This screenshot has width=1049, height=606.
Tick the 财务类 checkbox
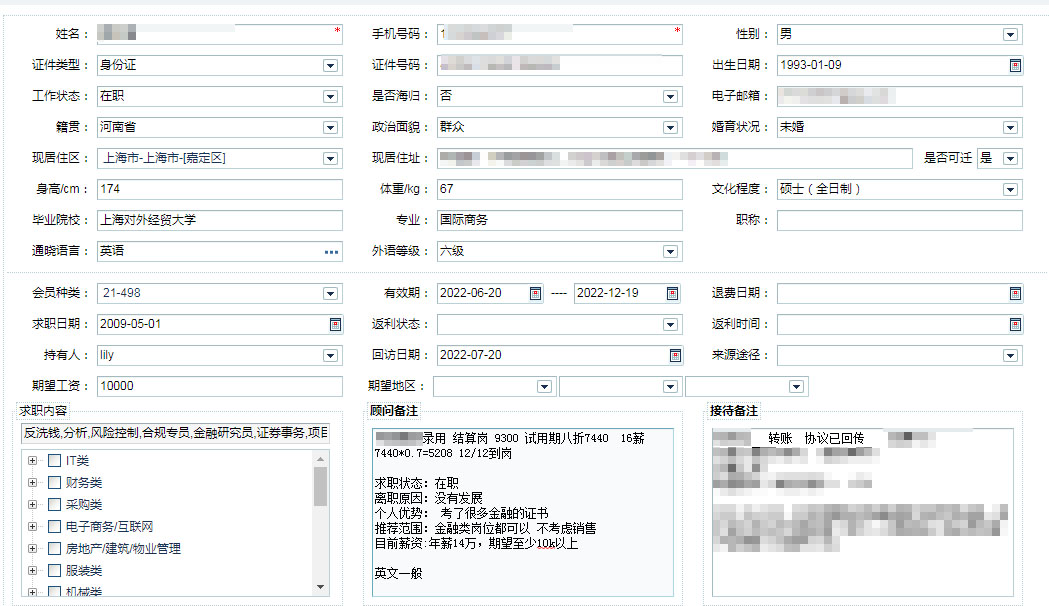click(55, 483)
